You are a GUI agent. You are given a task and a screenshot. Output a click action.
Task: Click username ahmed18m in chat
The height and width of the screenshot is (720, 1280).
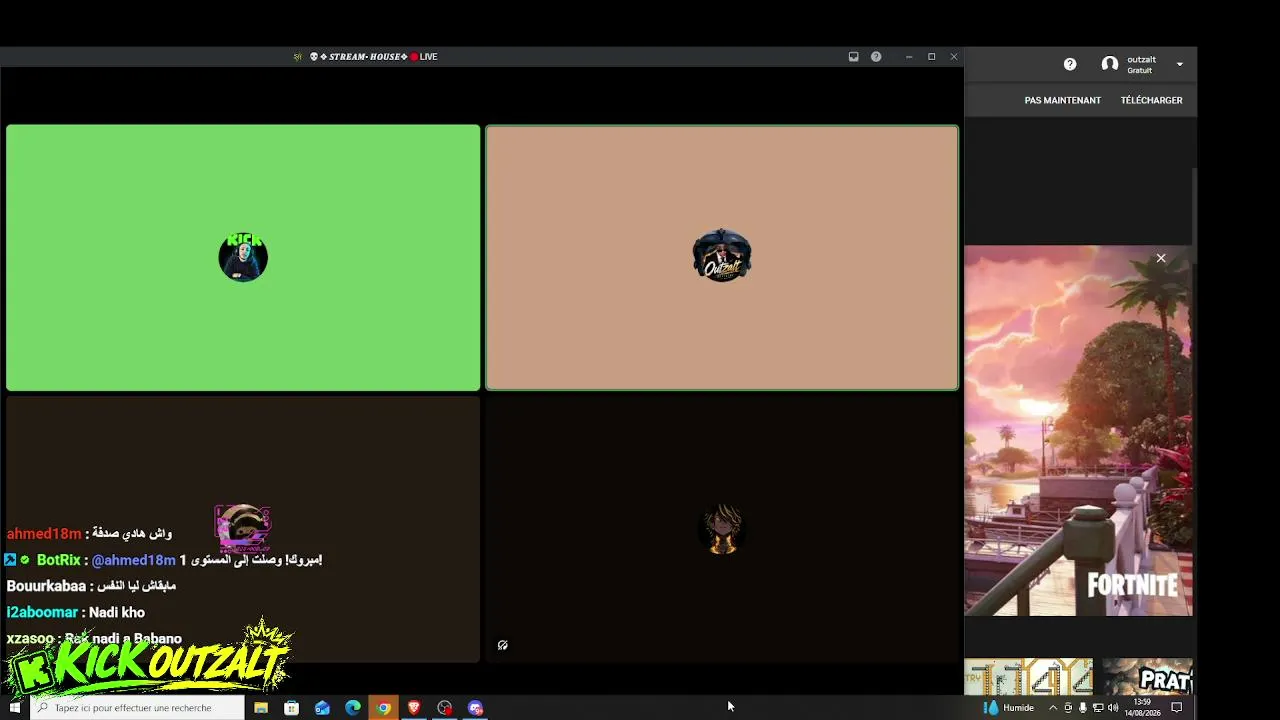tap(44, 534)
